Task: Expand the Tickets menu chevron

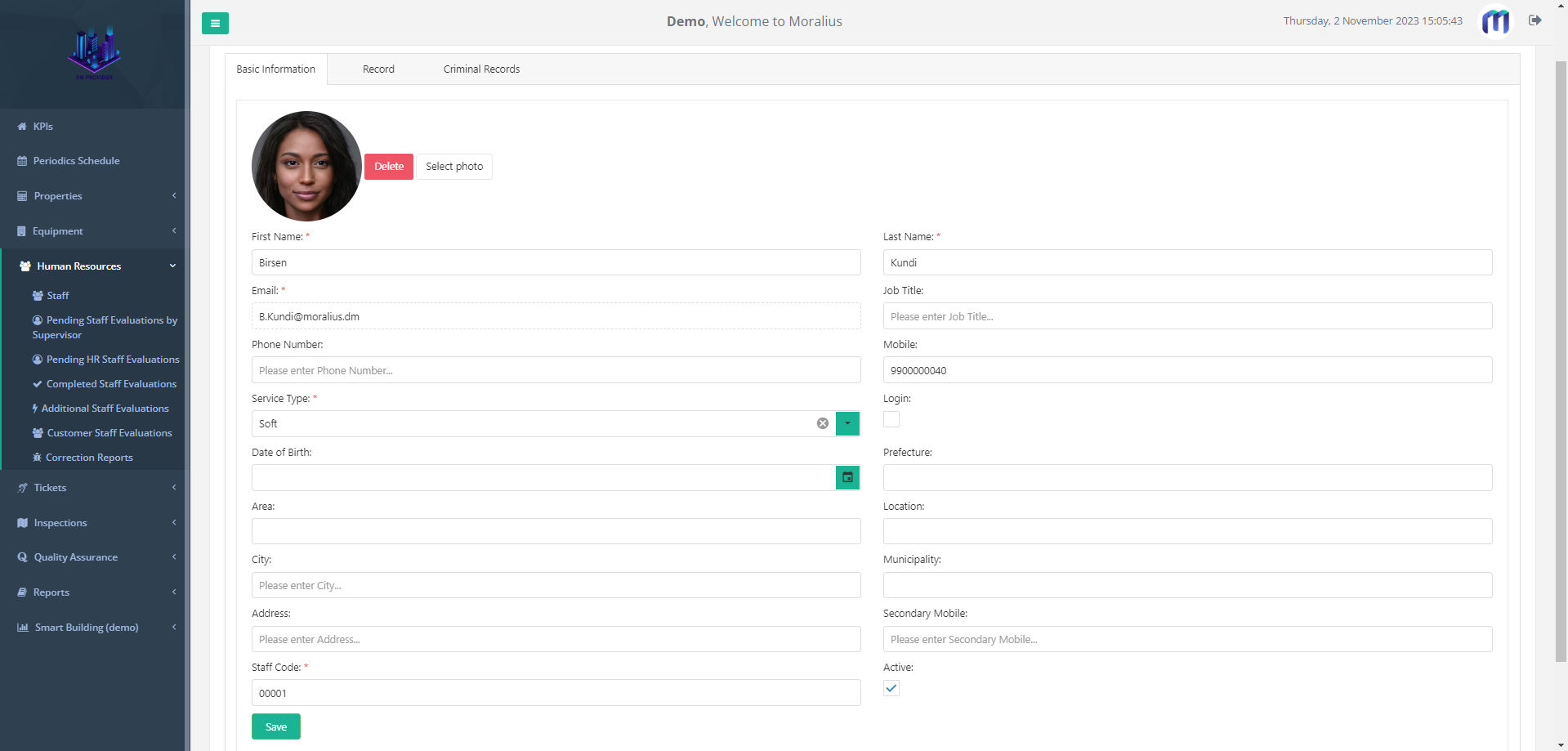Action: coord(174,487)
